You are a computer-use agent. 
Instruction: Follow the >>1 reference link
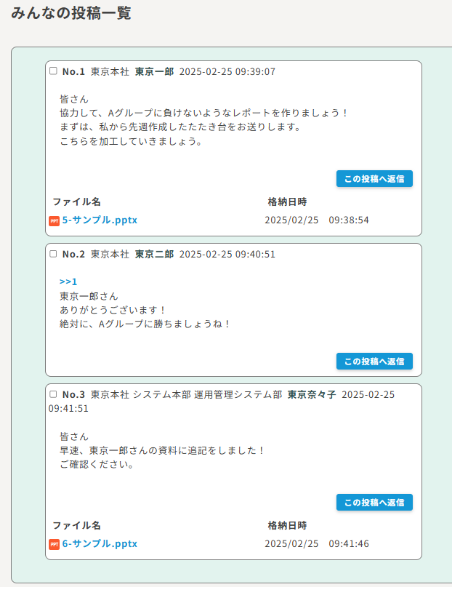point(68,281)
